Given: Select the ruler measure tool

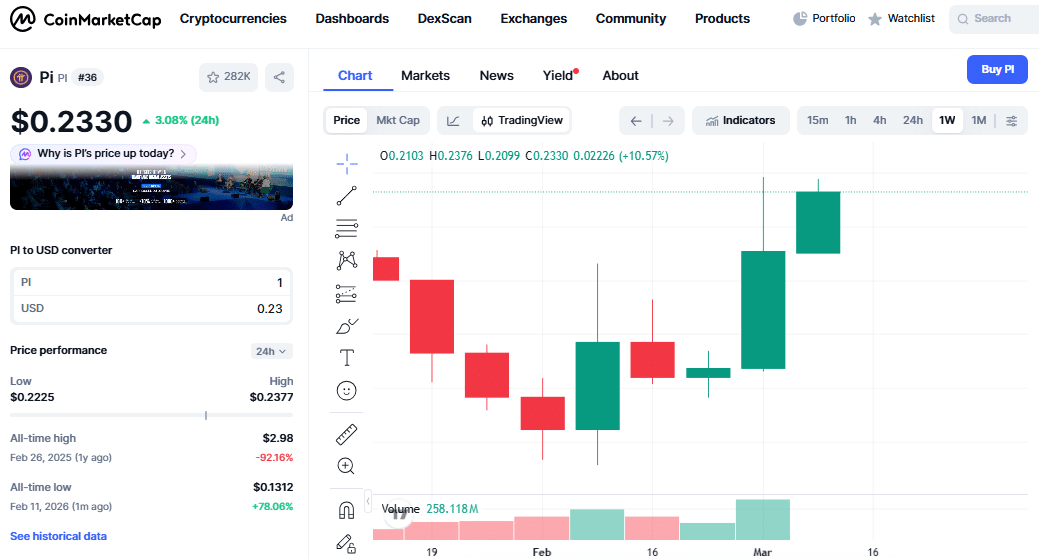Looking at the screenshot, I should point(347,434).
